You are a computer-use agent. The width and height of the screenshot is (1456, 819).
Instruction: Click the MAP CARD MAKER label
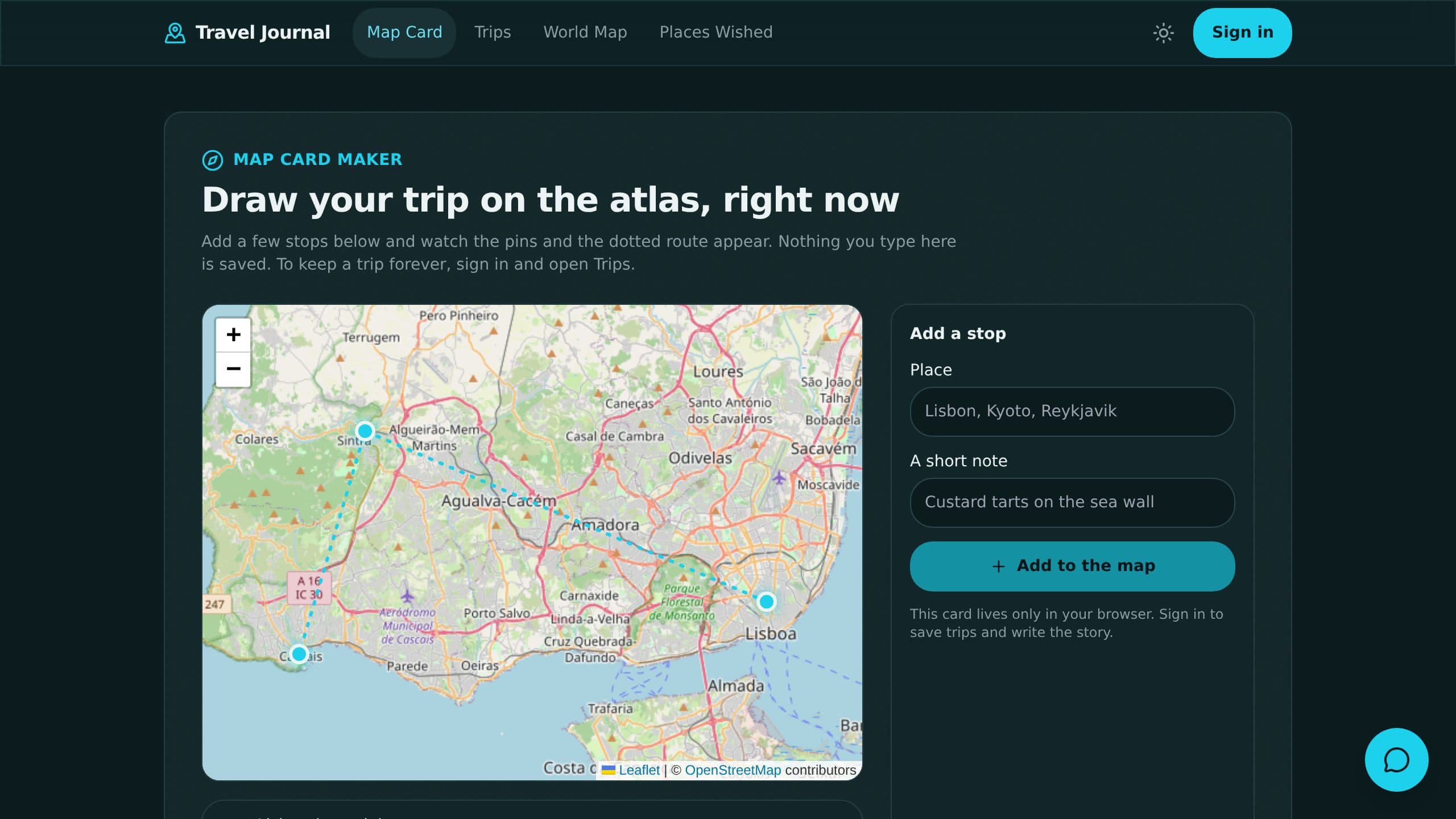317,160
